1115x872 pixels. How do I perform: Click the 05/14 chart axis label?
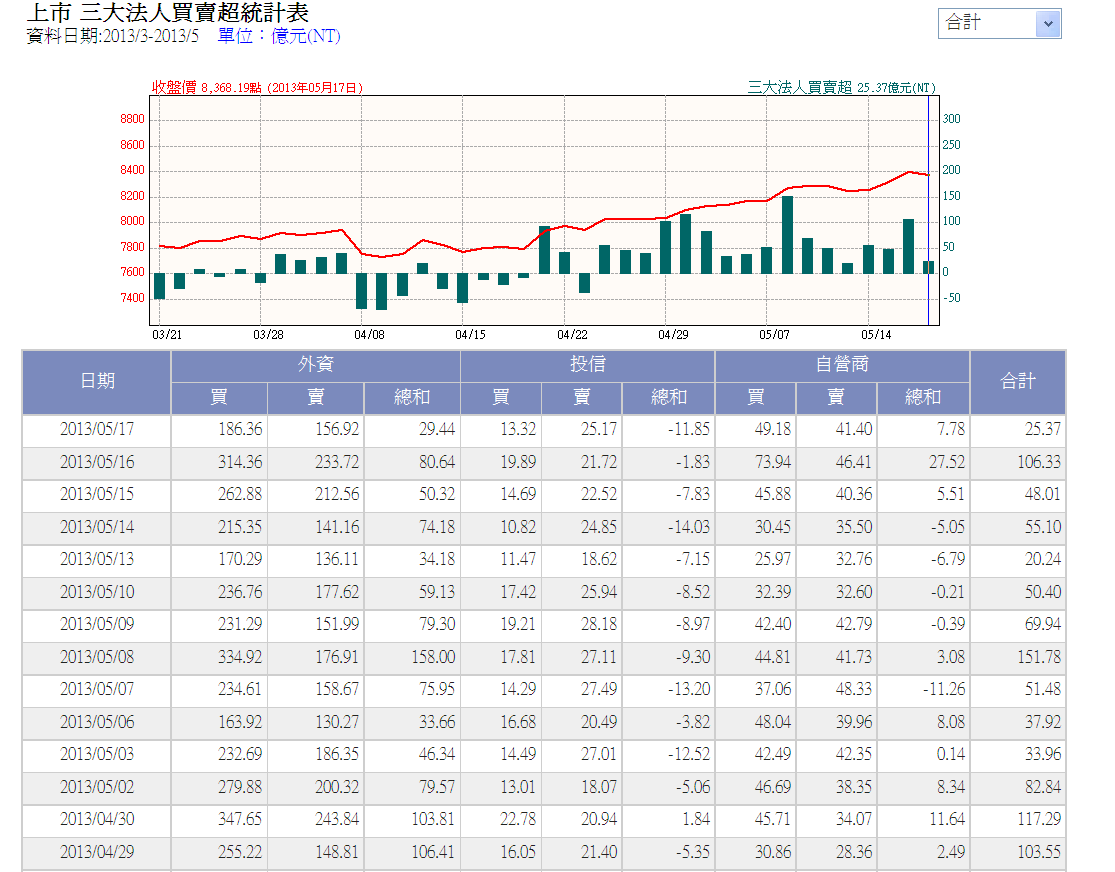[x=876, y=334]
